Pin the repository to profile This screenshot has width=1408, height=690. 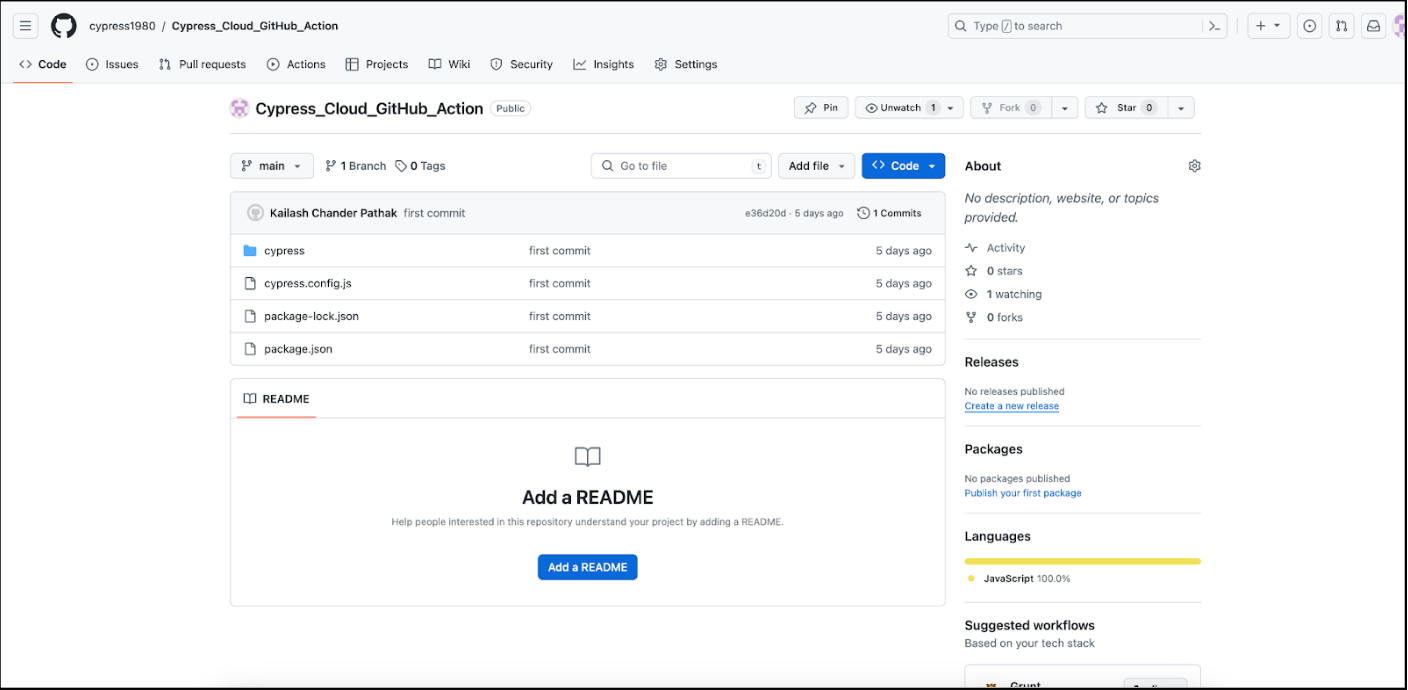(x=821, y=108)
